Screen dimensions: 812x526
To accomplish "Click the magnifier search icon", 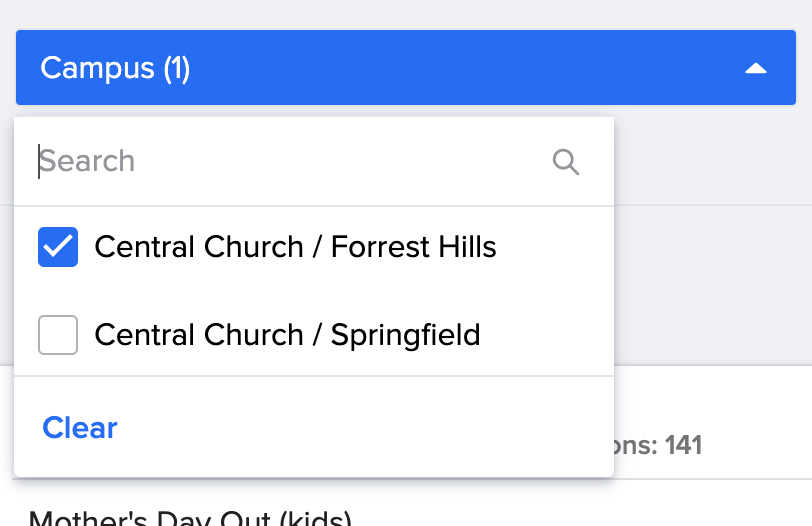I will pyautogui.click(x=566, y=162).
